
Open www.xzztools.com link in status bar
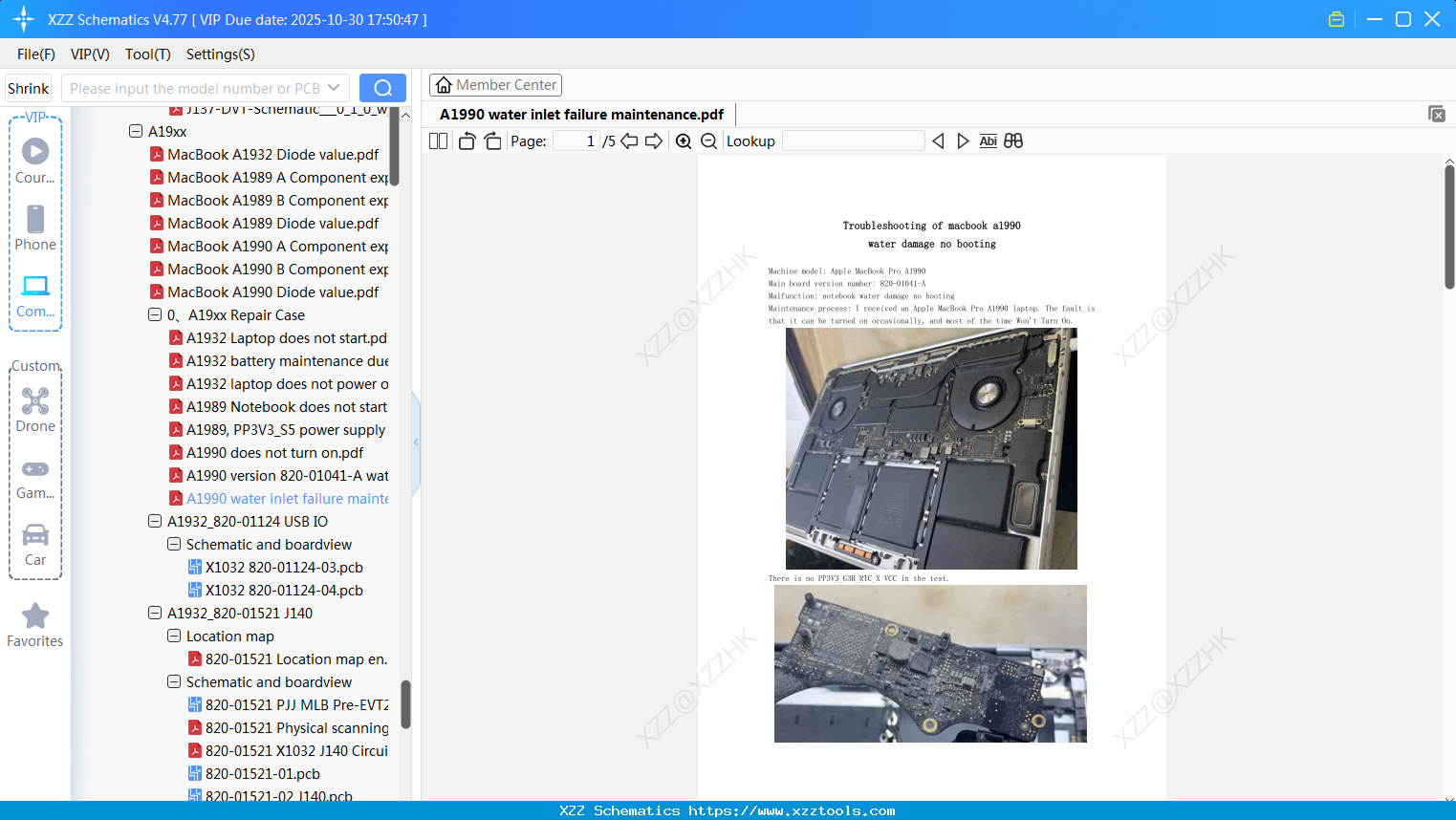pos(792,810)
